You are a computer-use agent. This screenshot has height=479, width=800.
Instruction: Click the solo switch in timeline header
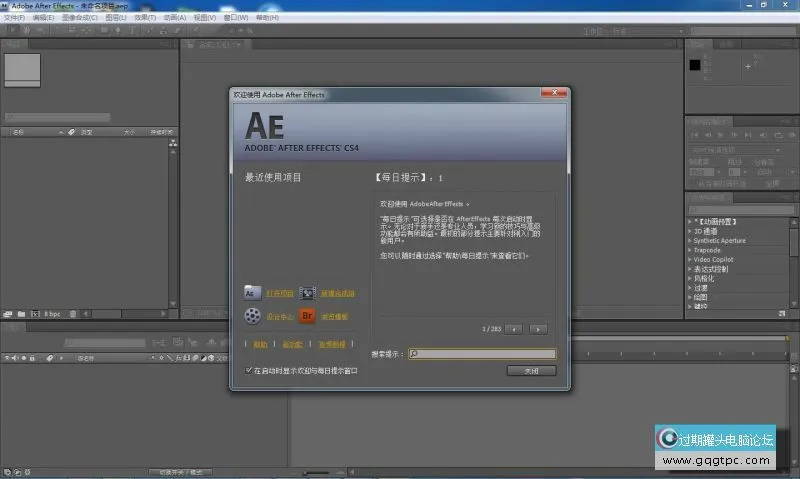coord(23,358)
